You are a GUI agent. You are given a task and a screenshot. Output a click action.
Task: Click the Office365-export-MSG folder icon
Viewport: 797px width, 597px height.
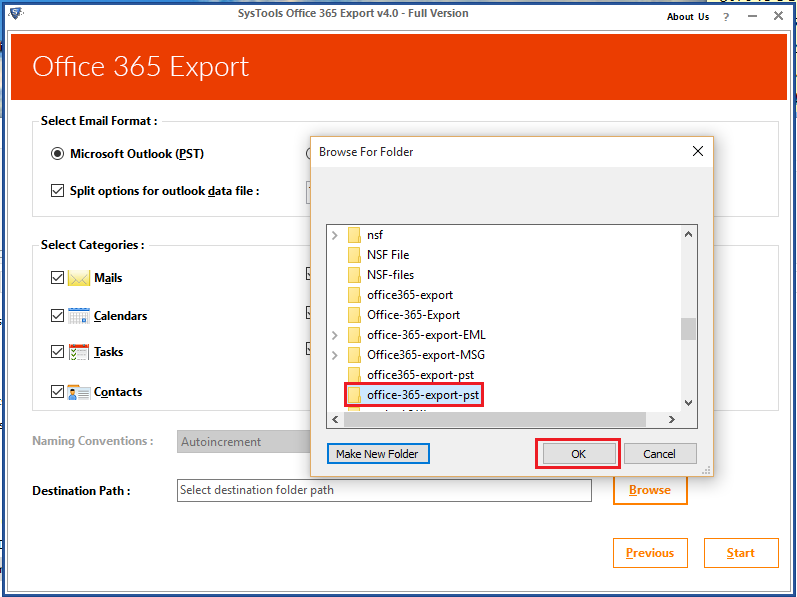coord(354,355)
